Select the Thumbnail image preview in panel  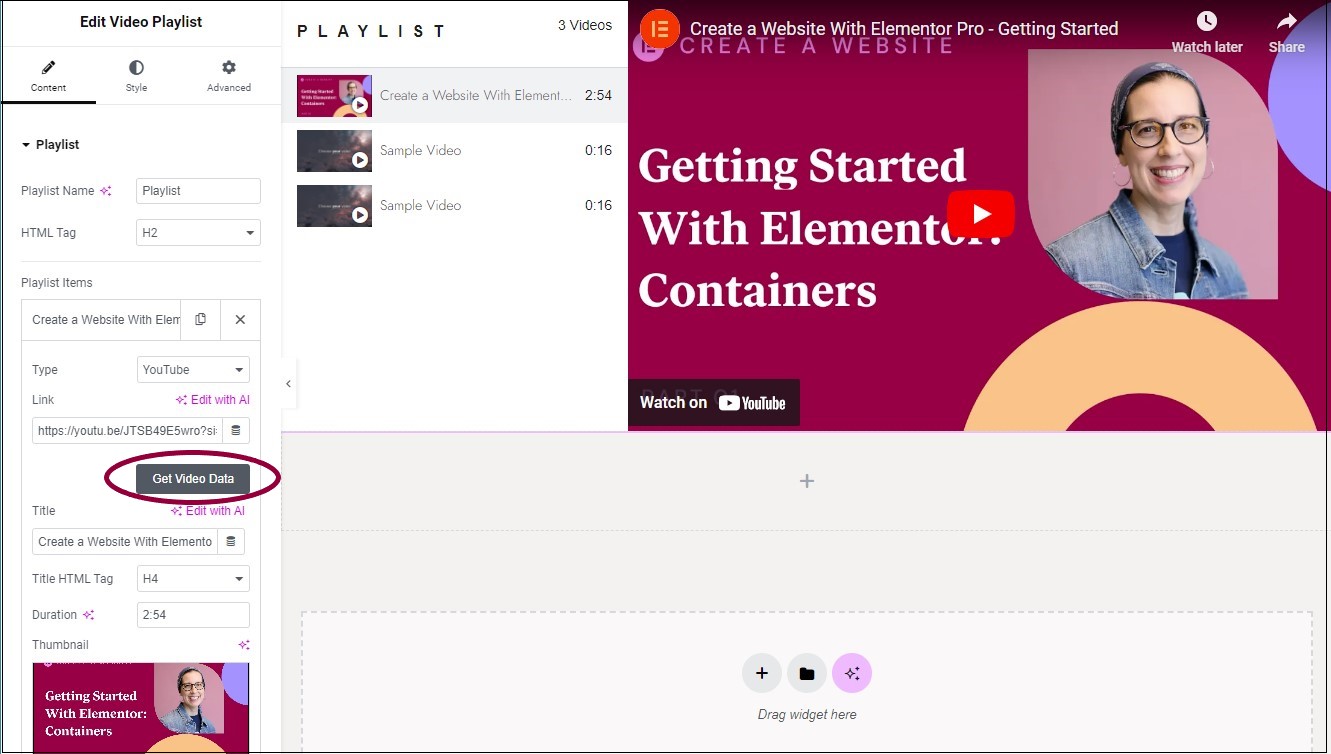(x=141, y=707)
